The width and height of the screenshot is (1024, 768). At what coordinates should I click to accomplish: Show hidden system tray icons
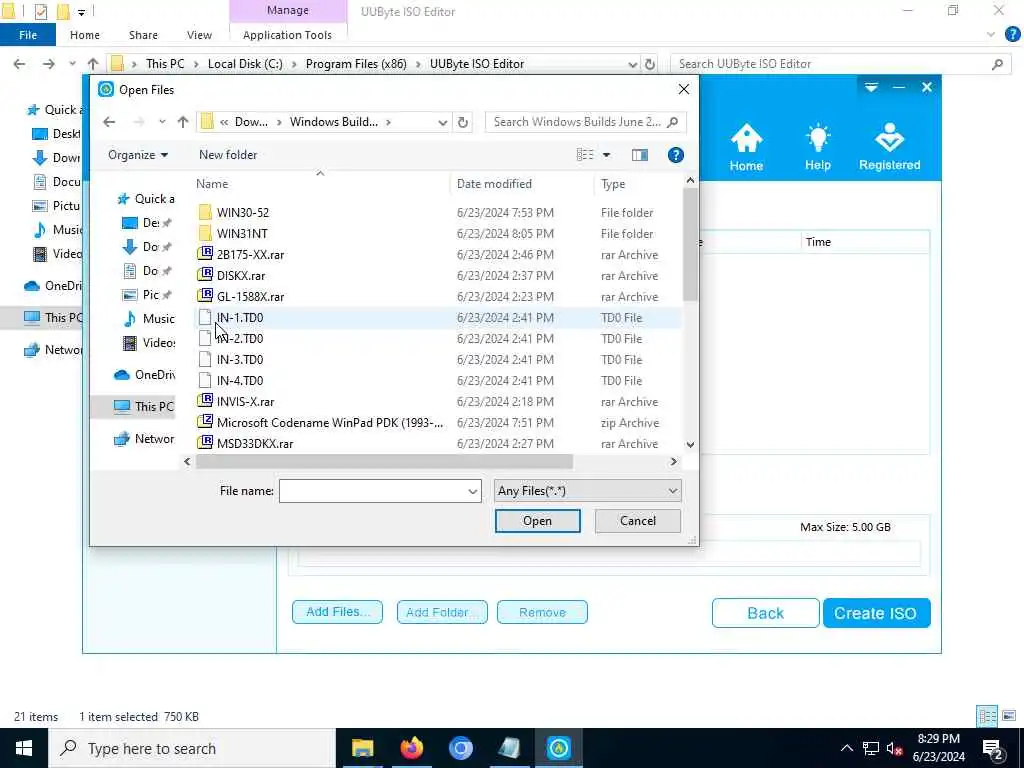846,748
